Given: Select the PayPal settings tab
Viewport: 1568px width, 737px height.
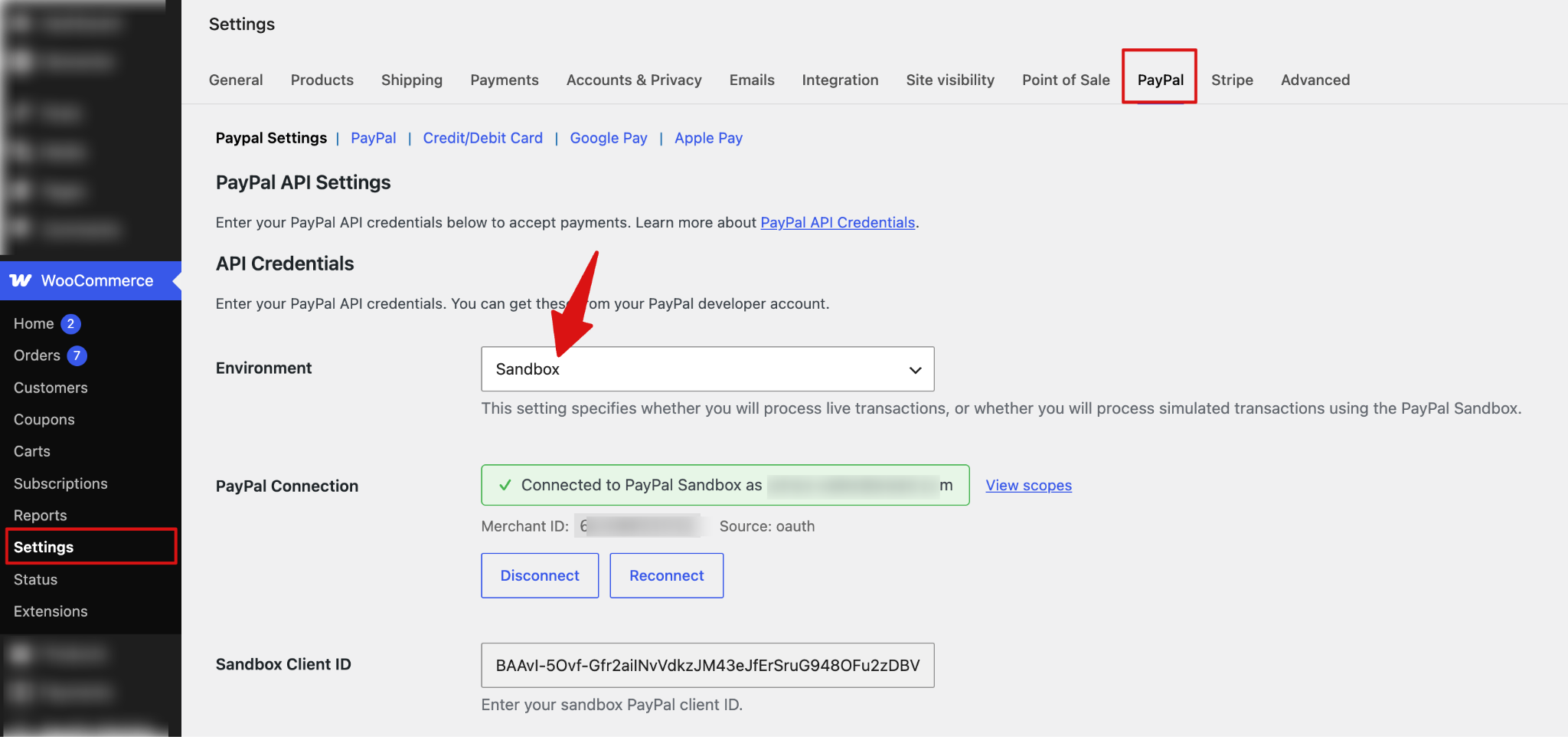Looking at the screenshot, I should (x=1160, y=80).
